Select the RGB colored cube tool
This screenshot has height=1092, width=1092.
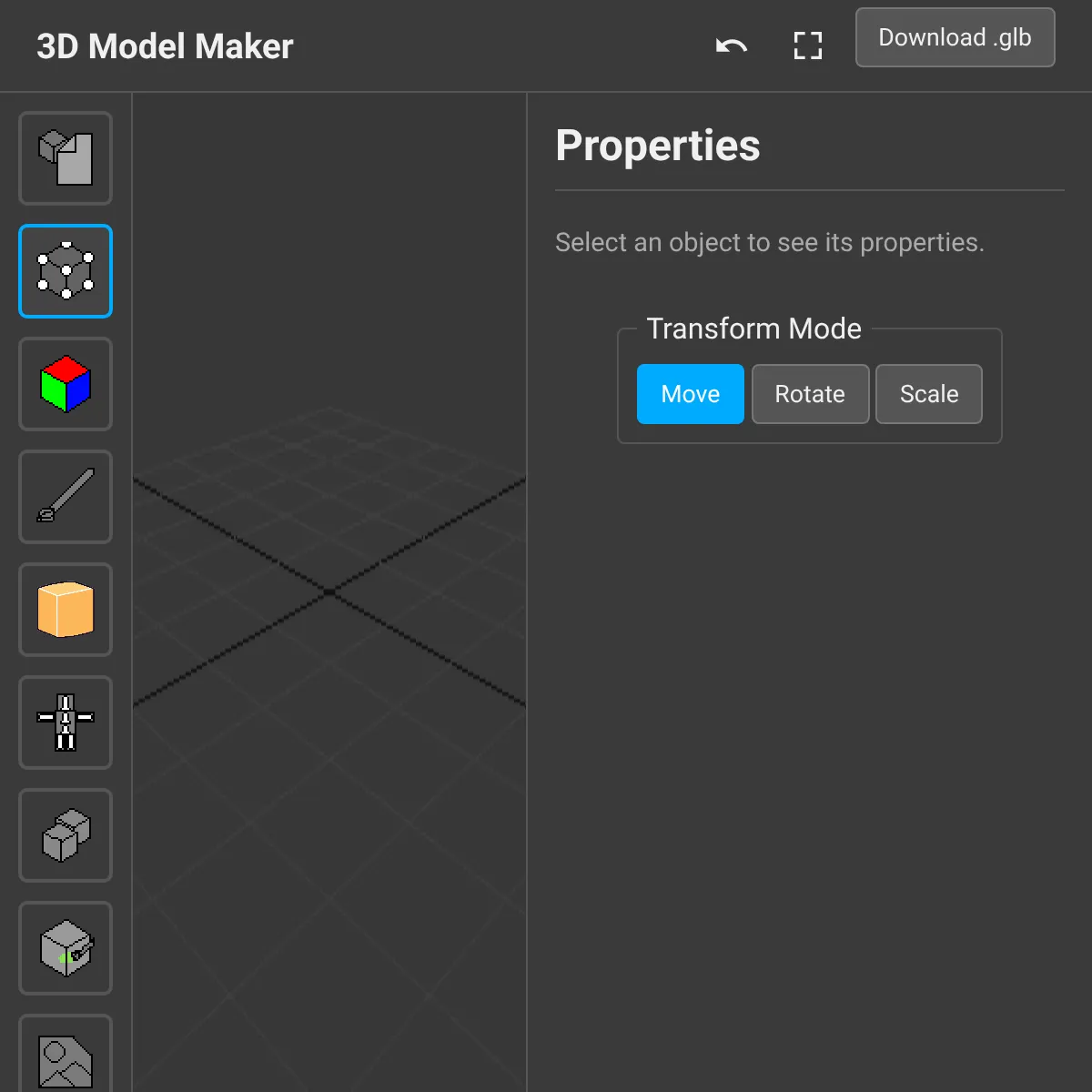(66, 384)
